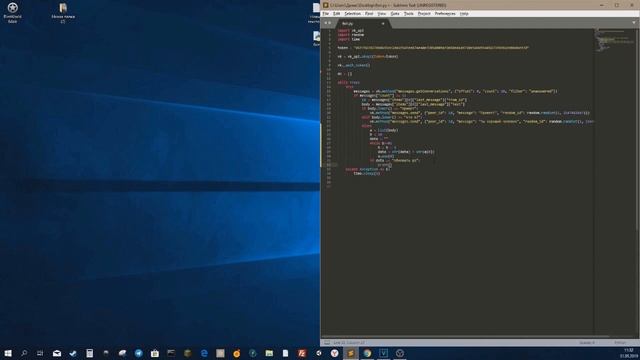Open the taskbar search magnifier
Screen dimensions: 640x360
point(24,353)
